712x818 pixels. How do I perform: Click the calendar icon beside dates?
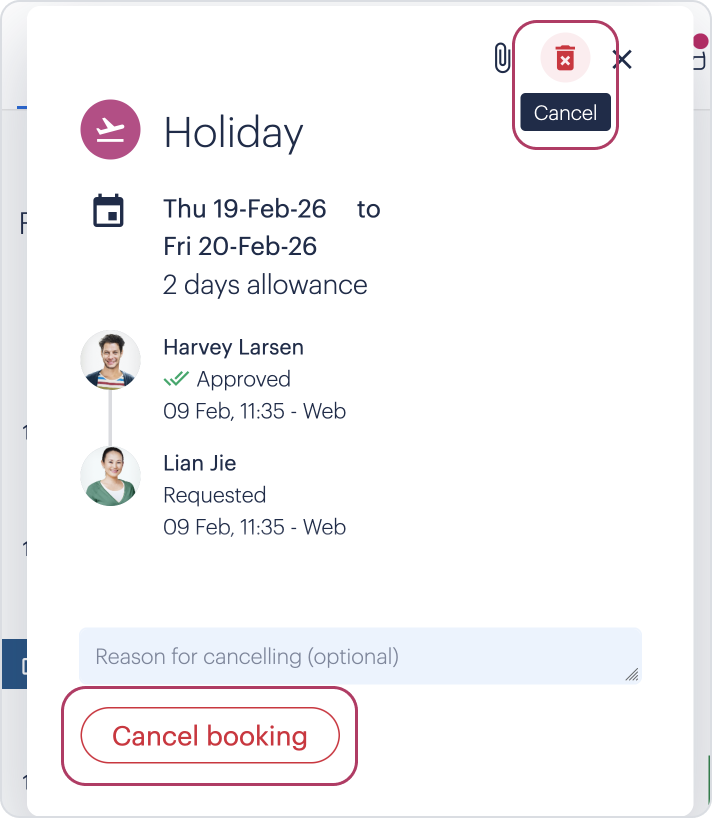108,211
